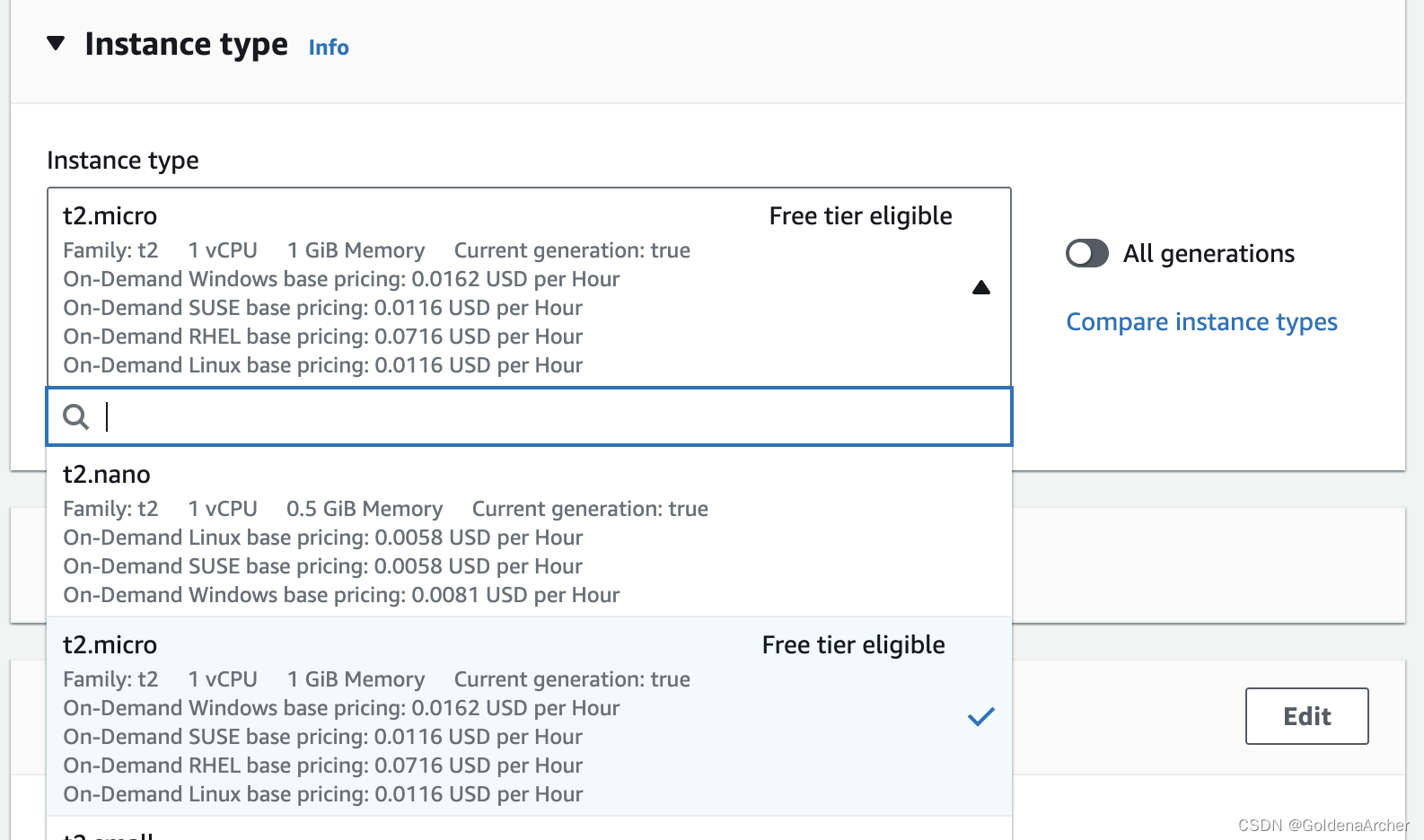Click t2.nano Windows pricing 0.0081 line
The image size is (1424, 840).
coord(341,595)
